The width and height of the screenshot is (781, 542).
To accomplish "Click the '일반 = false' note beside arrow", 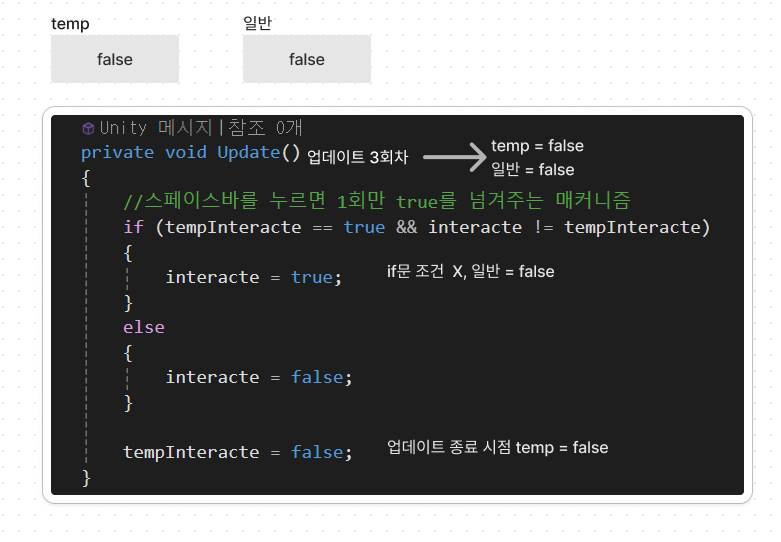I will click(532, 169).
